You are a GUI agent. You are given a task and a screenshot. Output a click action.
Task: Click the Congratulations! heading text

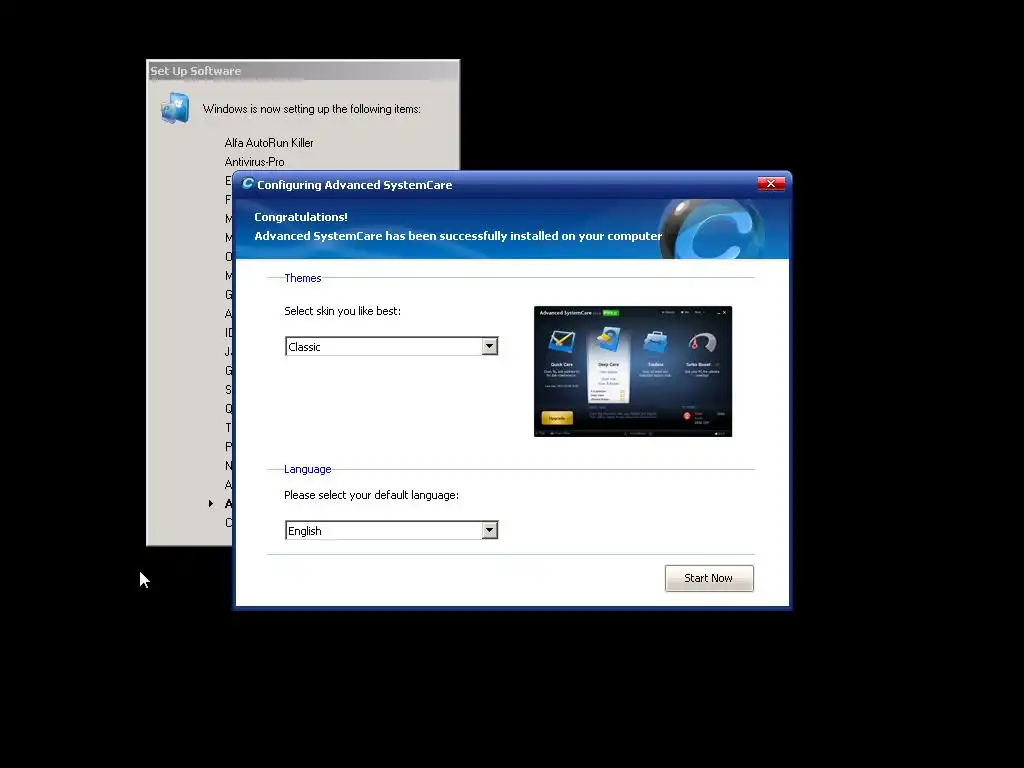pyautogui.click(x=300, y=217)
